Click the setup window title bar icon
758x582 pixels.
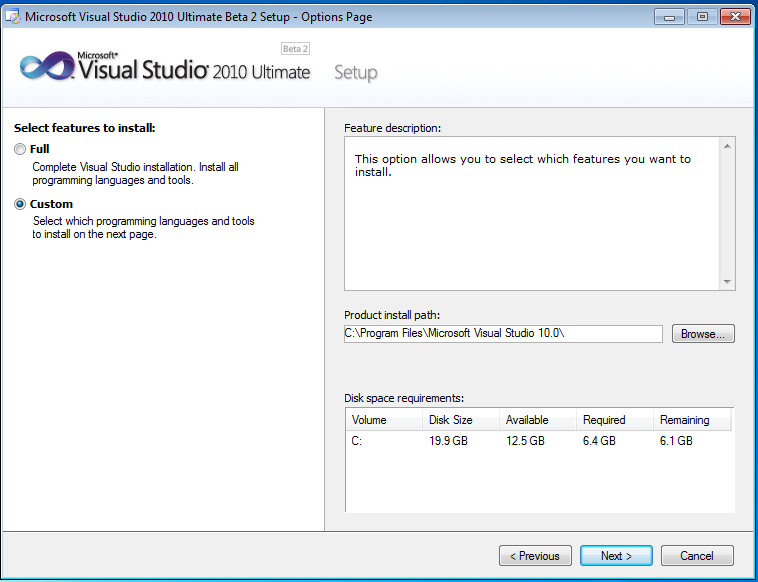coord(12,17)
